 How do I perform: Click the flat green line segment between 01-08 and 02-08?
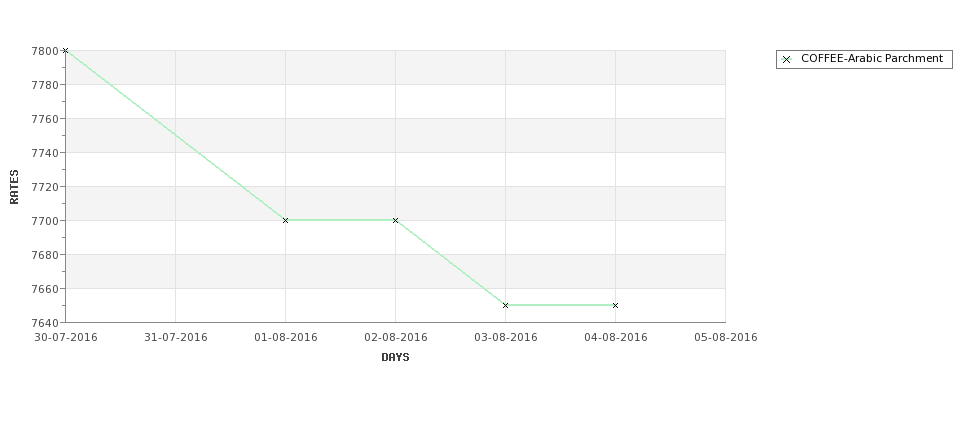[341, 220]
